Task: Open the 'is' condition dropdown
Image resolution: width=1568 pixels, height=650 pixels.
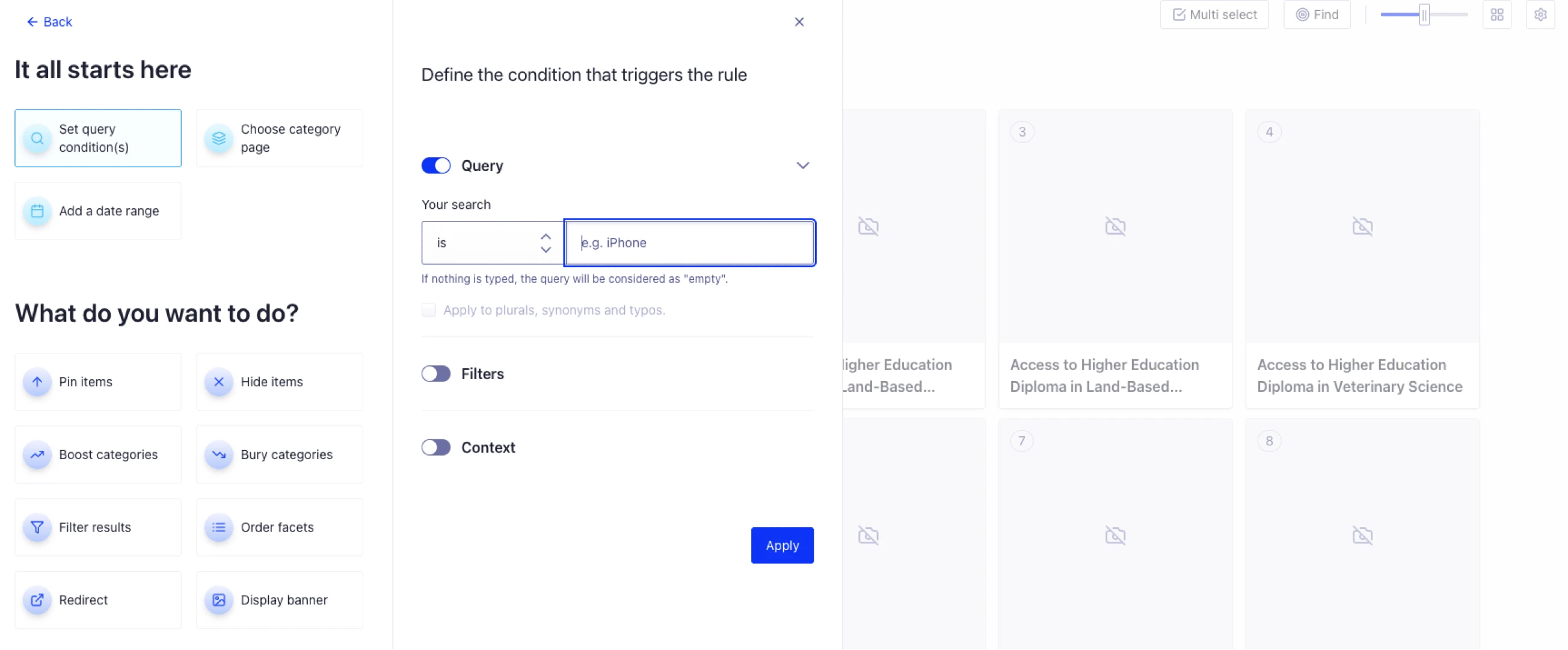Action: click(492, 243)
